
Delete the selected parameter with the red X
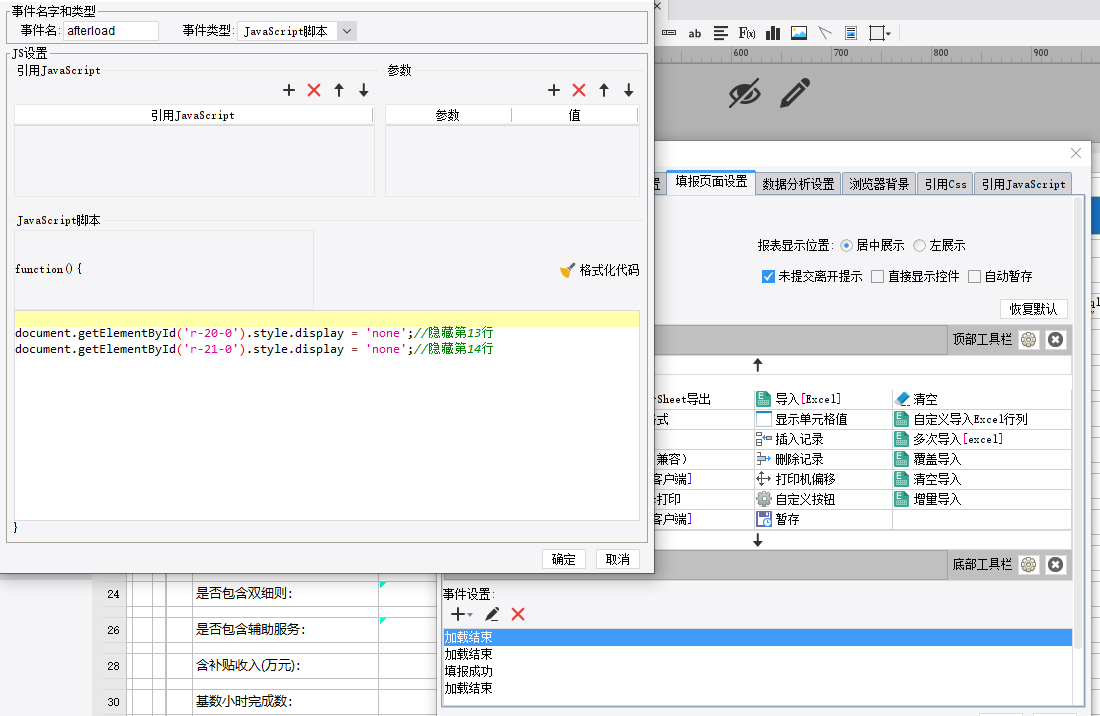click(x=578, y=90)
